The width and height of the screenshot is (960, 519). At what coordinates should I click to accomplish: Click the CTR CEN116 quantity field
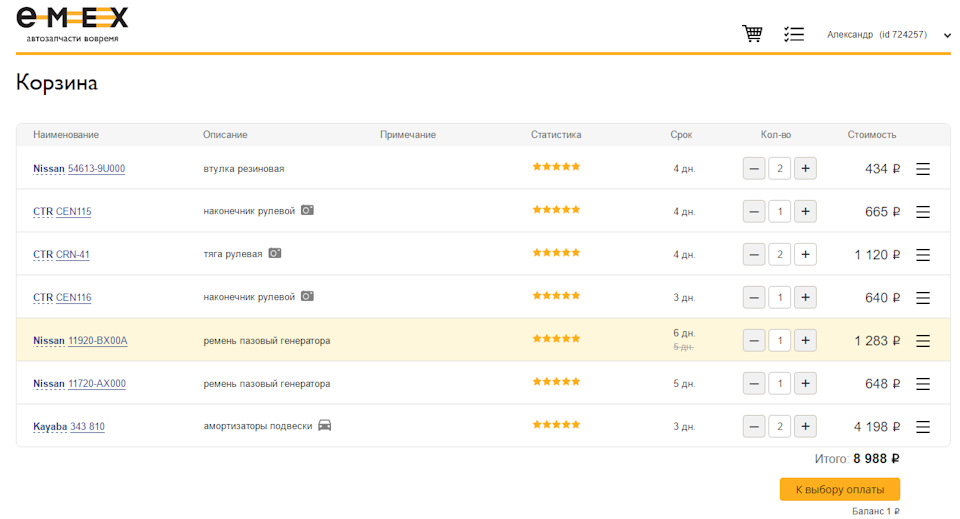point(780,298)
